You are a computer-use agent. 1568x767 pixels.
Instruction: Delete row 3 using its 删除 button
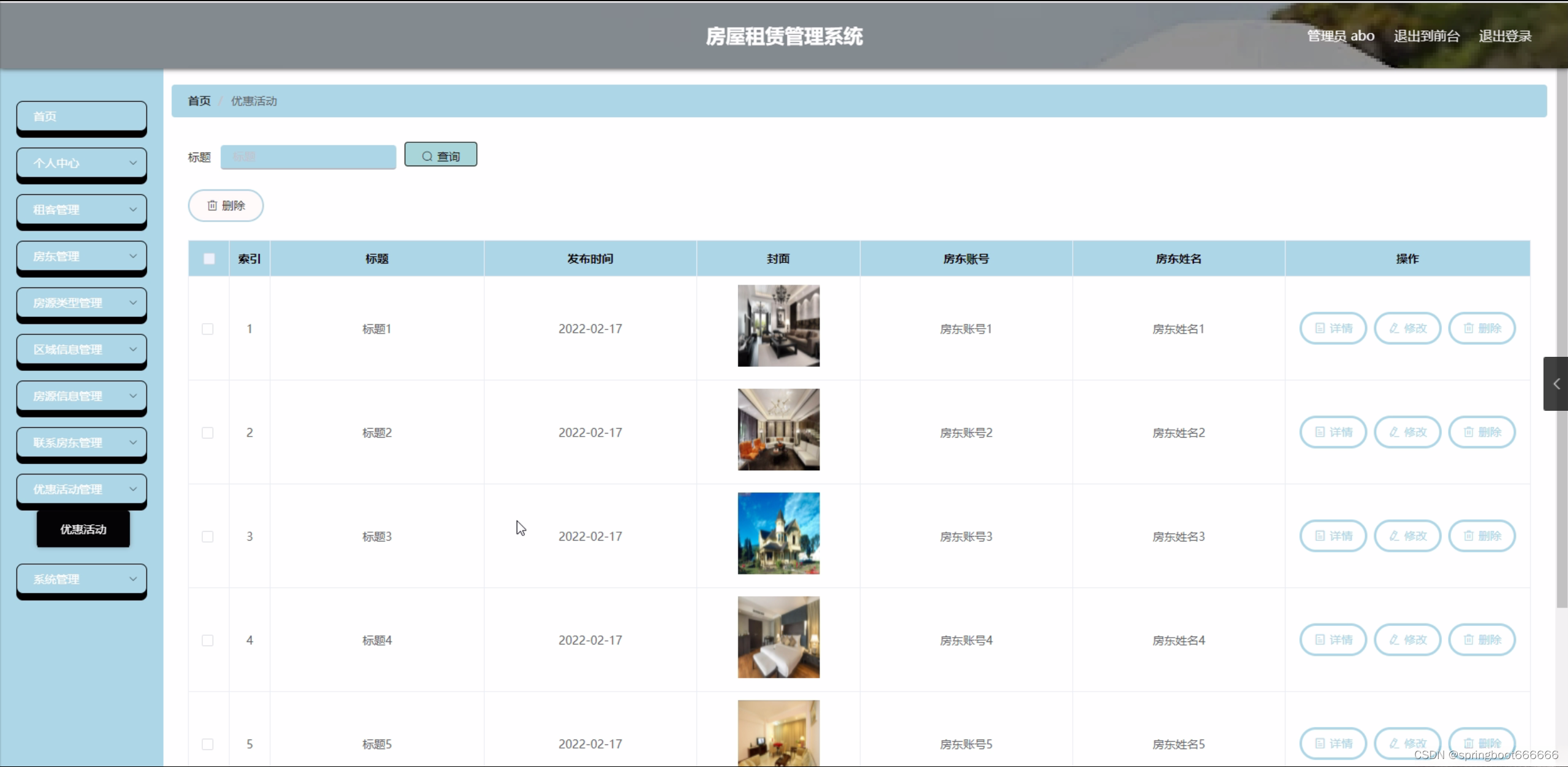click(1482, 536)
